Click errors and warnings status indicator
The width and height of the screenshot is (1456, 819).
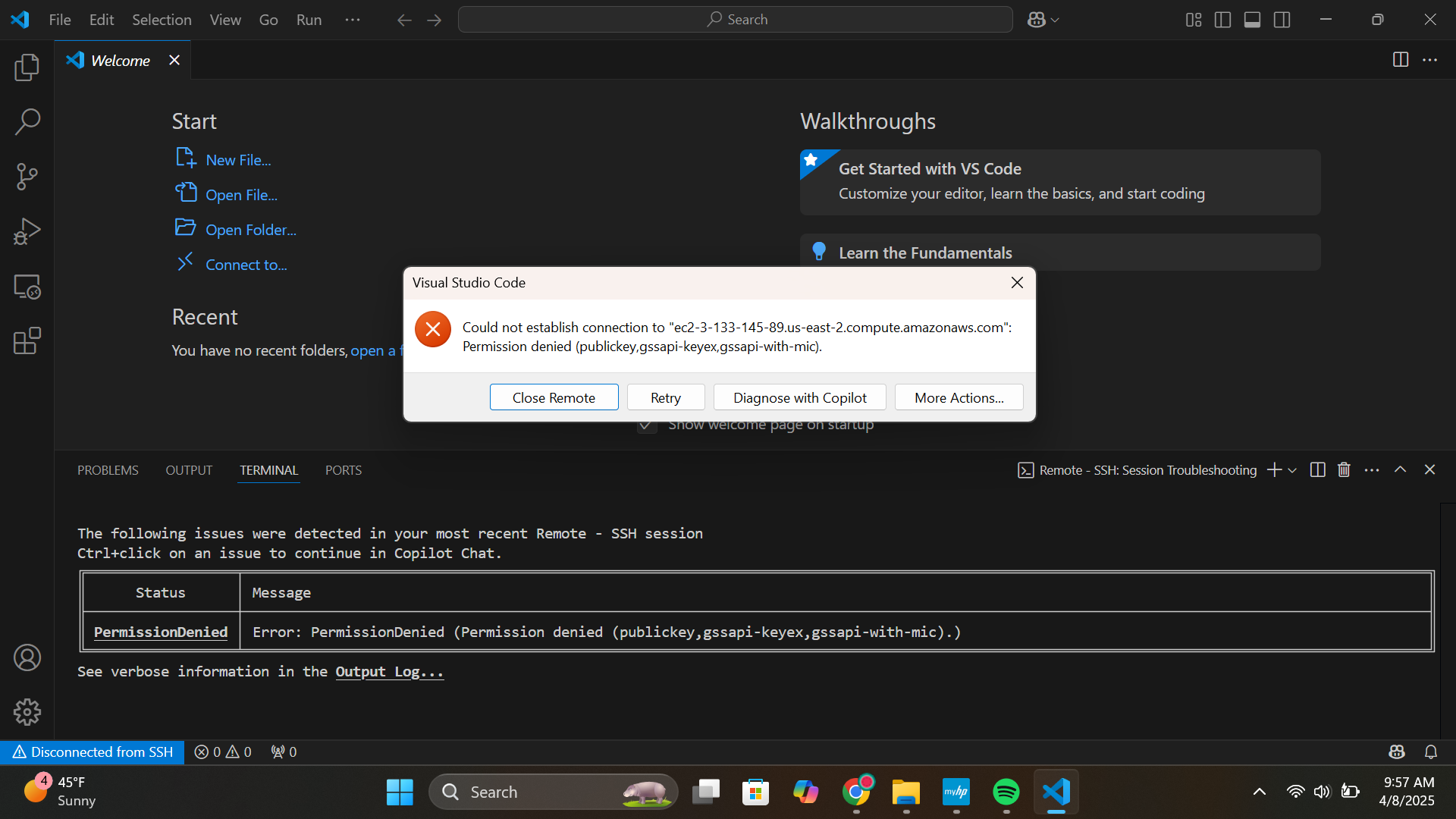(223, 752)
